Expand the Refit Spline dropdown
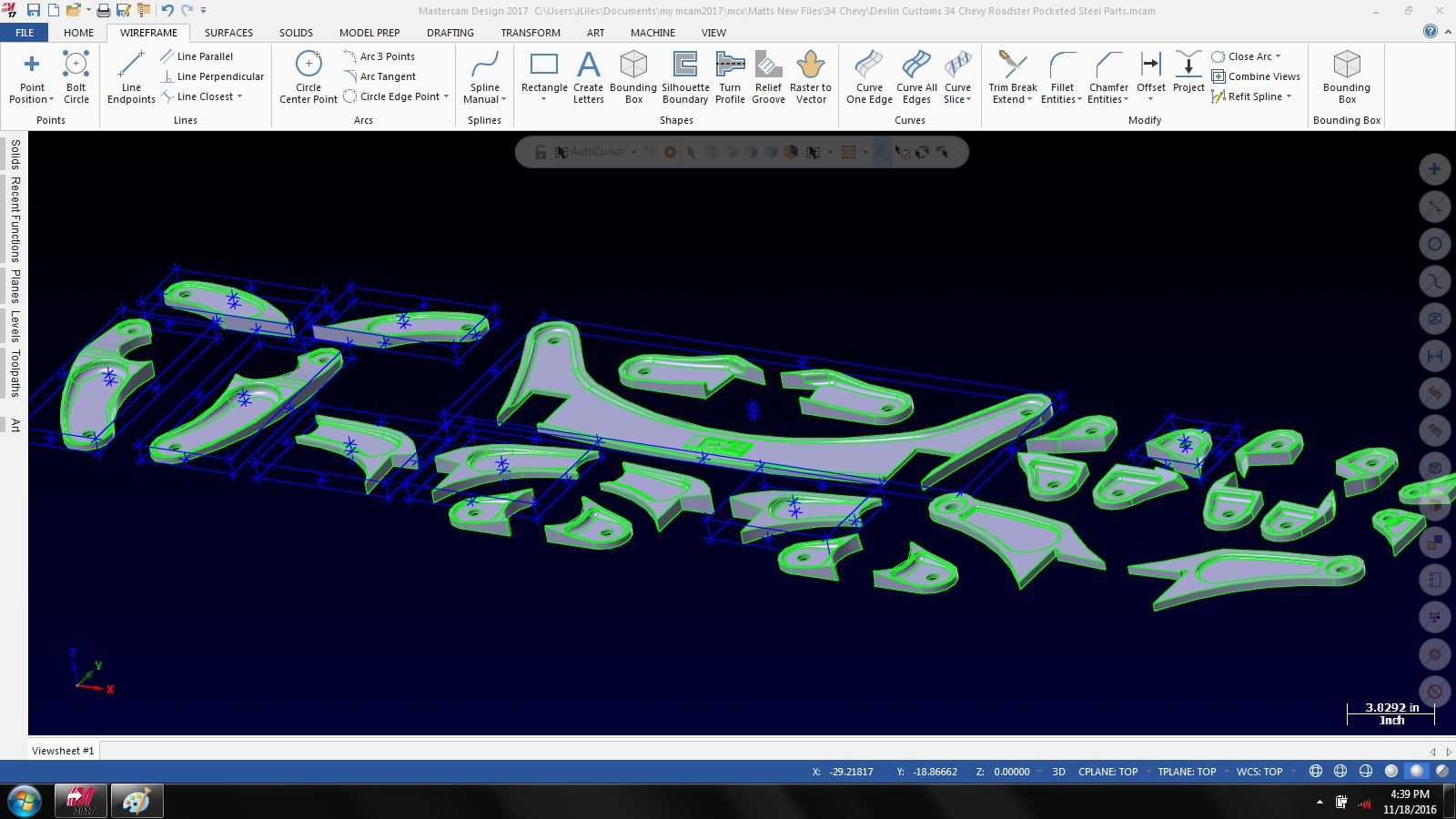This screenshot has width=1456, height=819. [x=1289, y=96]
